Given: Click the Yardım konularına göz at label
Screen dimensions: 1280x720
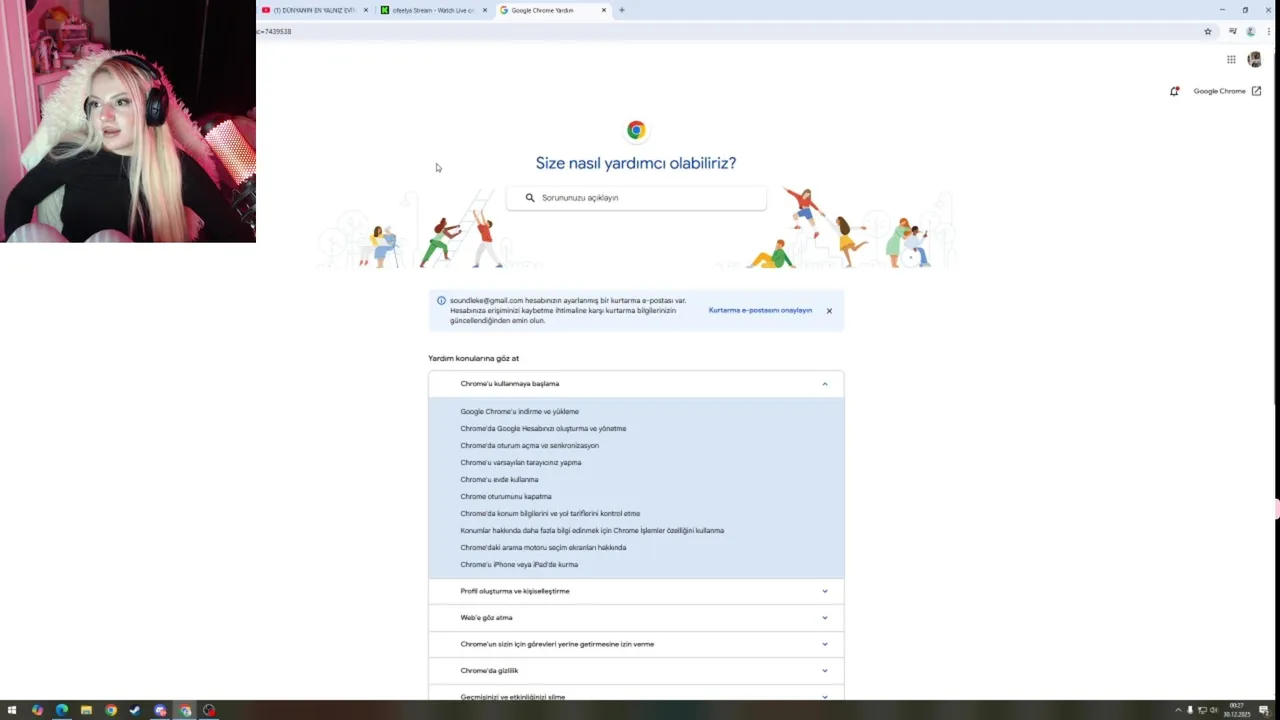Looking at the screenshot, I should click(x=473, y=358).
